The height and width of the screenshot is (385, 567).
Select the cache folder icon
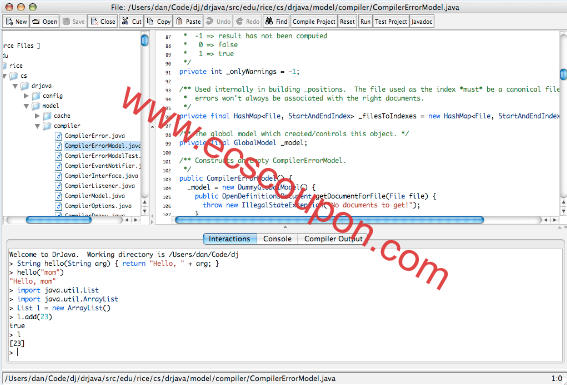pos(47,116)
